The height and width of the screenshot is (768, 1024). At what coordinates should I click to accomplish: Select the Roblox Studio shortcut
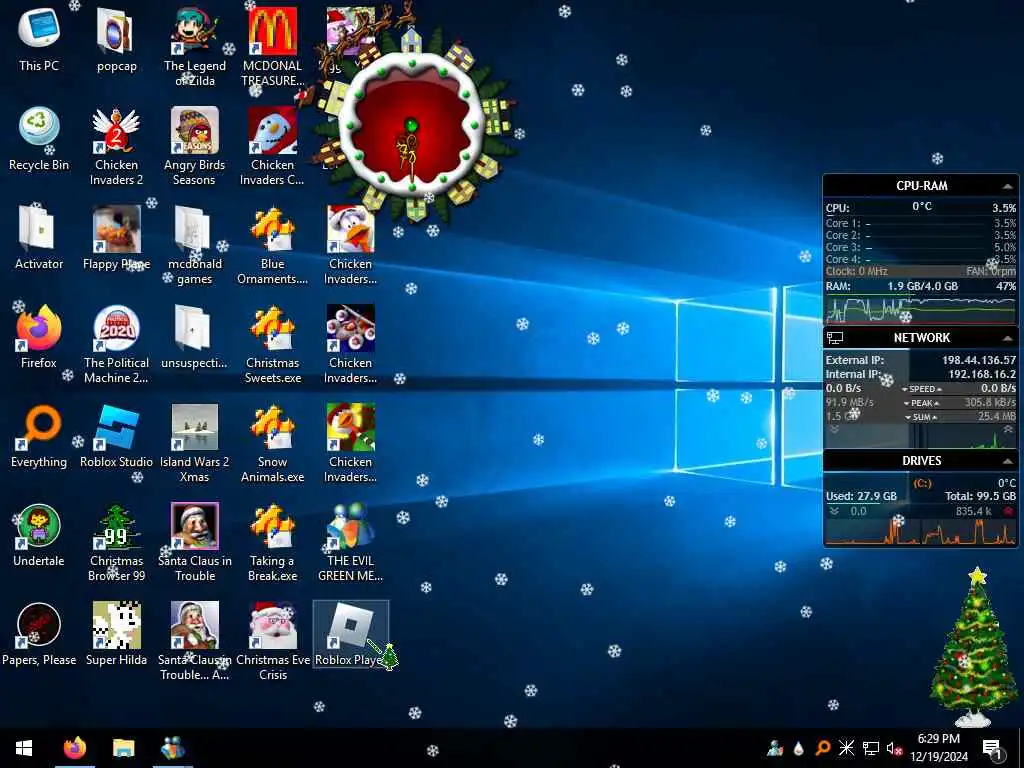pyautogui.click(x=116, y=436)
